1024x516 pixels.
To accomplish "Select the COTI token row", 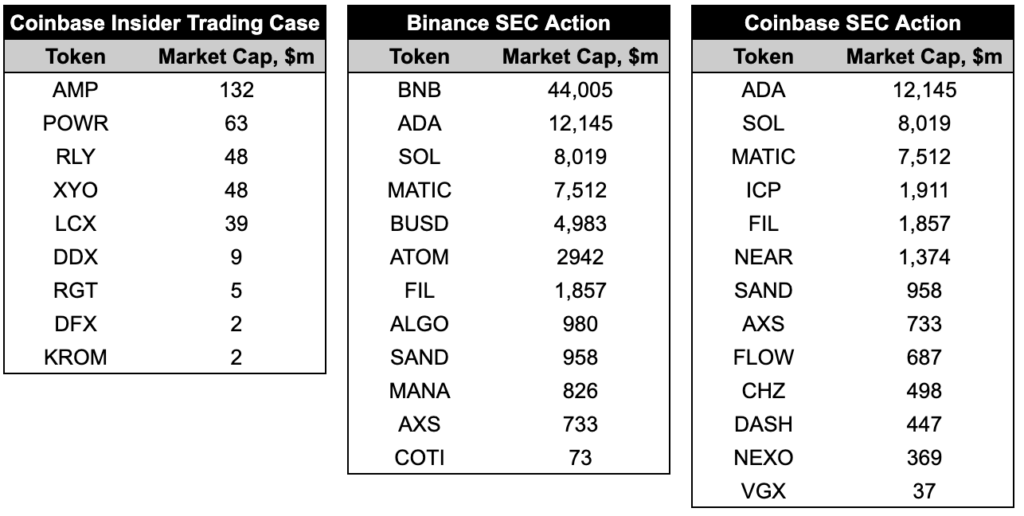I will point(508,458).
